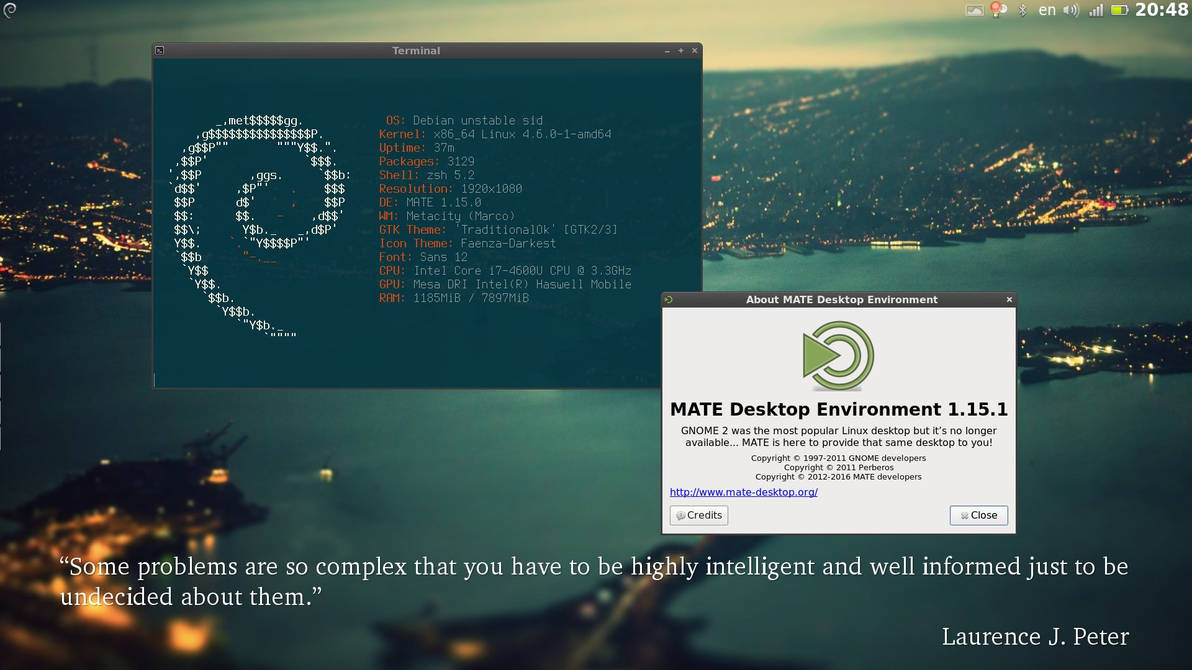Click 'Copyright © 2011 Perberos' text

pyautogui.click(x=839, y=468)
